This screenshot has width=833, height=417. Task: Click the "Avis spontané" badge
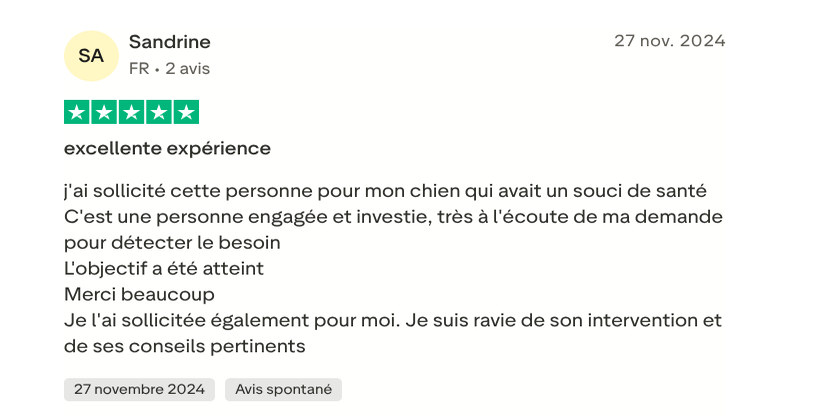tap(283, 389)
